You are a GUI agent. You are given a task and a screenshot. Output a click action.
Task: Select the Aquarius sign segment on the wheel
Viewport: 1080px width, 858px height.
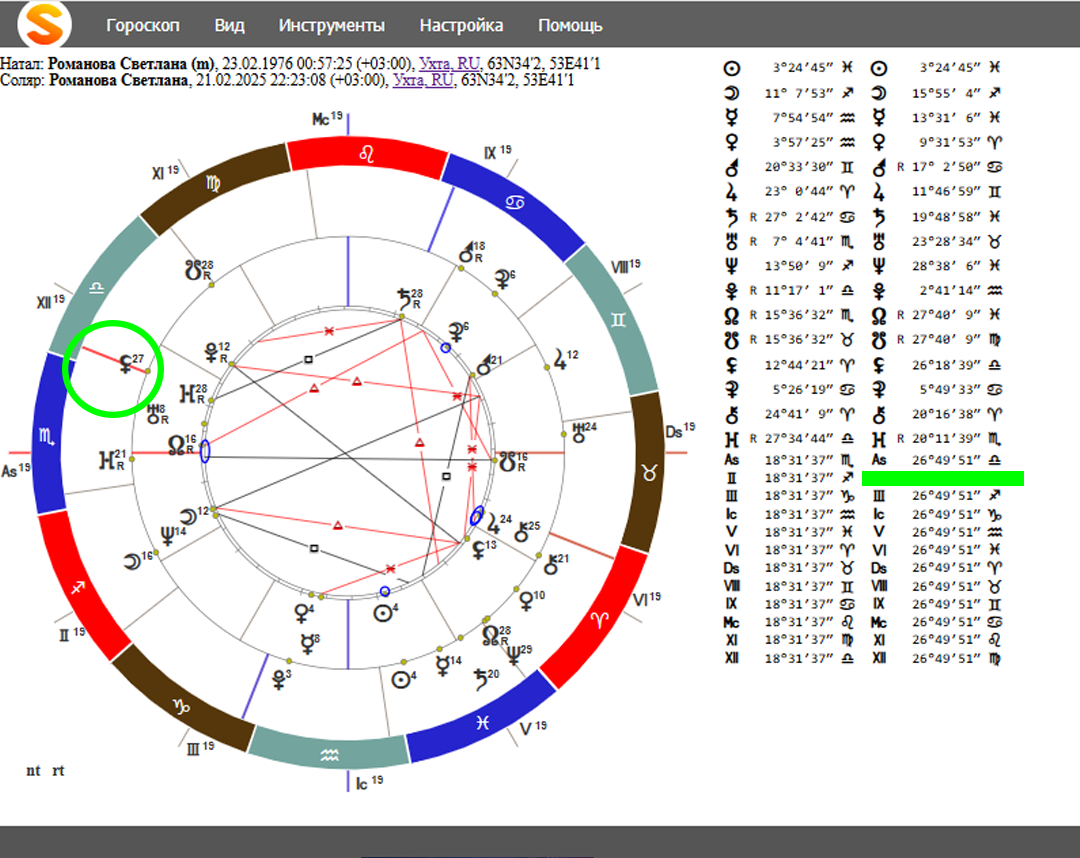(329, 755)
